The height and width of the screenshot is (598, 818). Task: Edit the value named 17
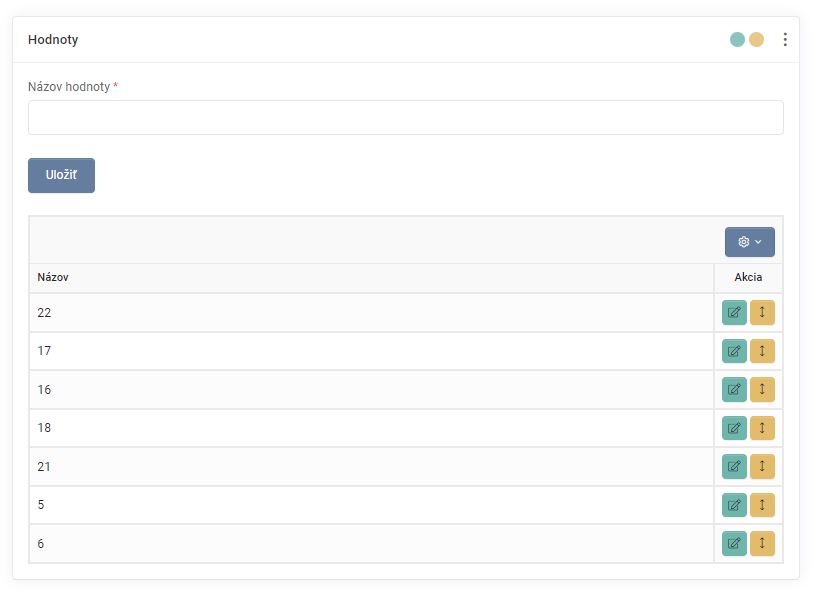pyautogui.click(x=734, y=351)
